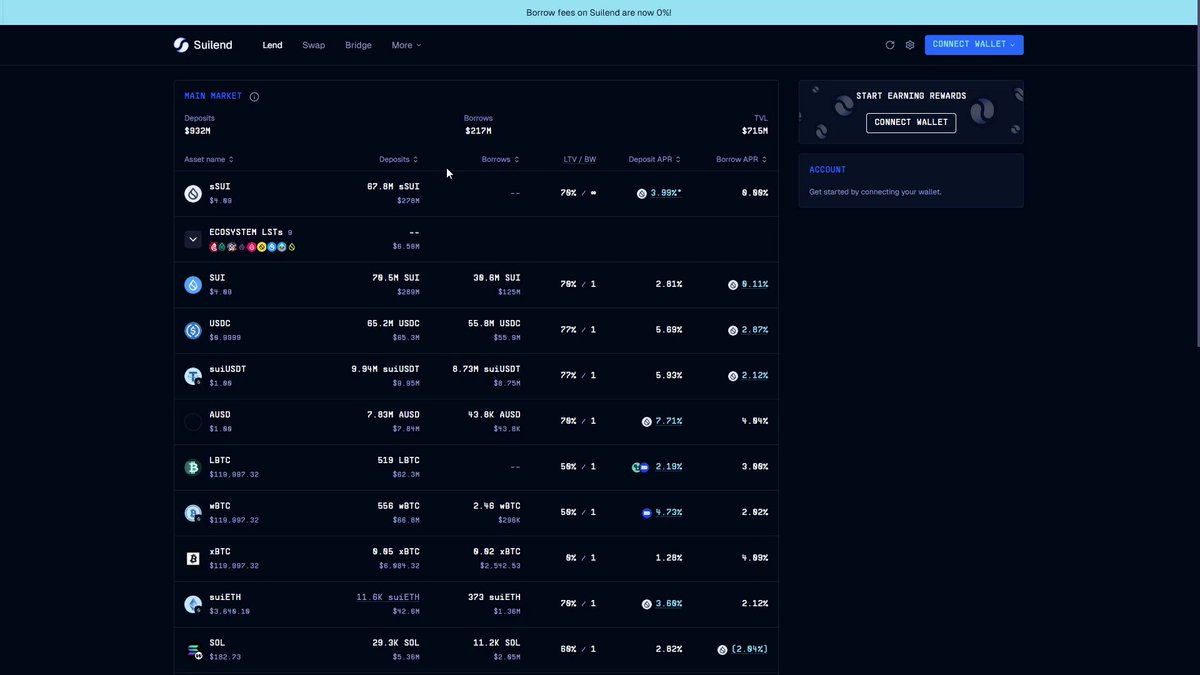Click the LTV / BW column header
Screen dimensions: 1200x675
580,159
